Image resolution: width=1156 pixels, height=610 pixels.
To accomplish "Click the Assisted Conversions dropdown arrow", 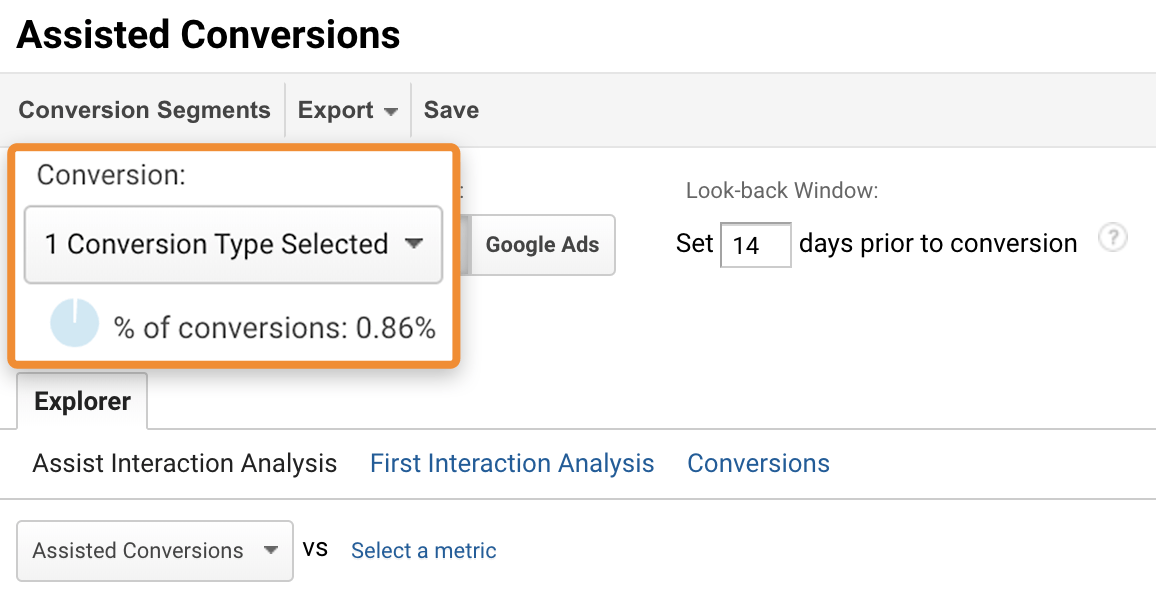I will pos(269,551).
